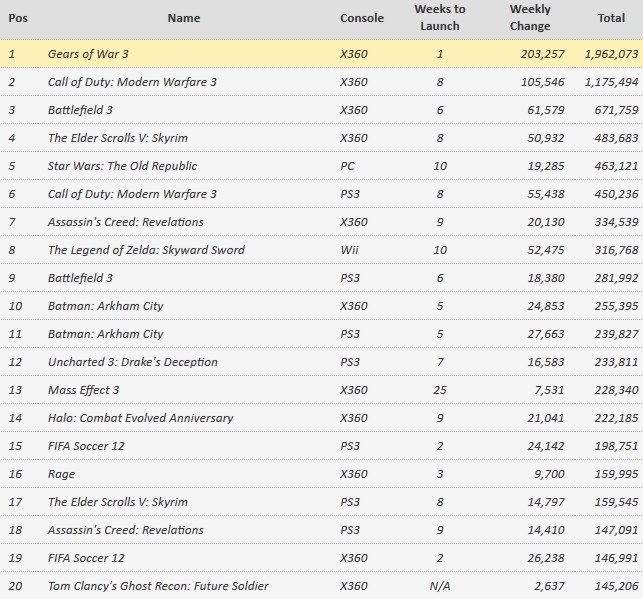Open Halo: Combat Evolved Anniversary

coord(140,418)
